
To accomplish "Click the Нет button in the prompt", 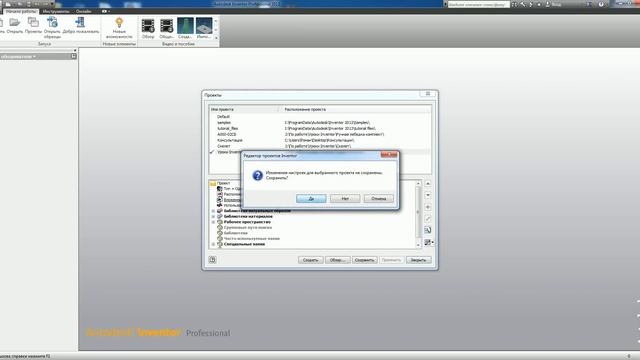I will click(x=345, y=198).
